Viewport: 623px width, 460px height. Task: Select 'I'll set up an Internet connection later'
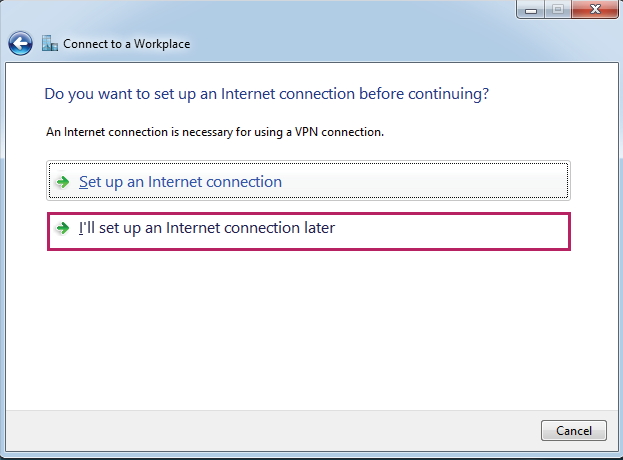tap(206, 228)
